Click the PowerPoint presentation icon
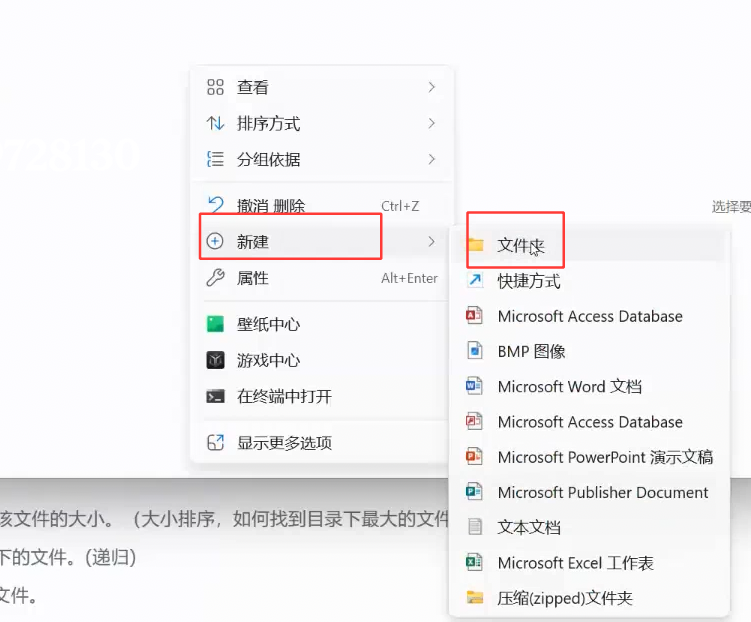 (x=474, y=456)
